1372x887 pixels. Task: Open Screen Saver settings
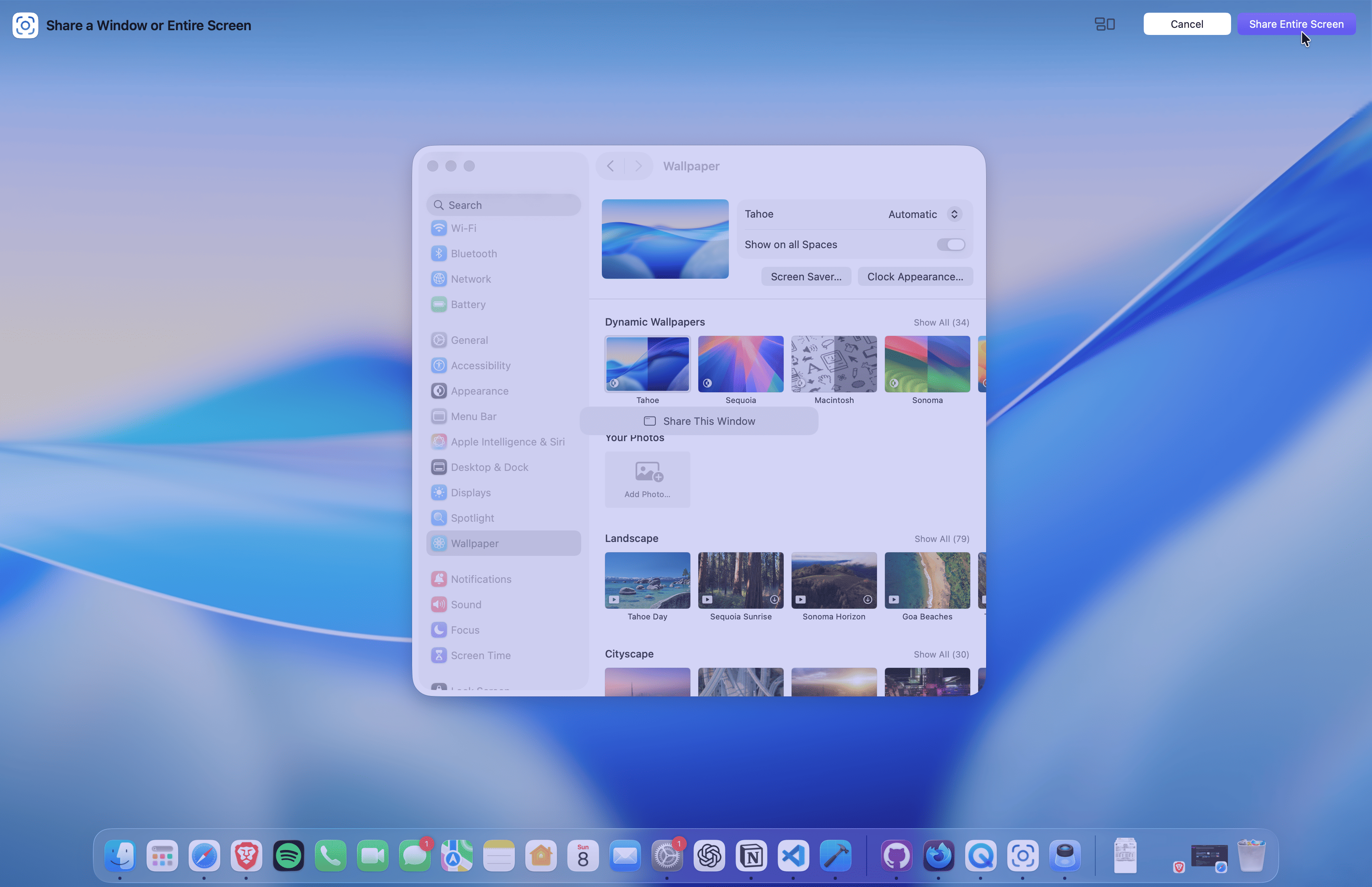pyautogui.click(x=805, y=276)
